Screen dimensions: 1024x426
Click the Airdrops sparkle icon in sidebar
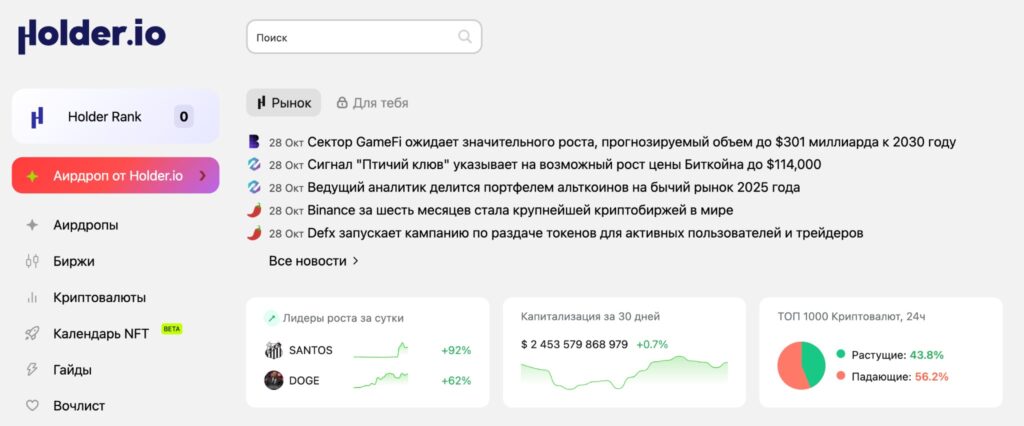[x=32, y=225]
